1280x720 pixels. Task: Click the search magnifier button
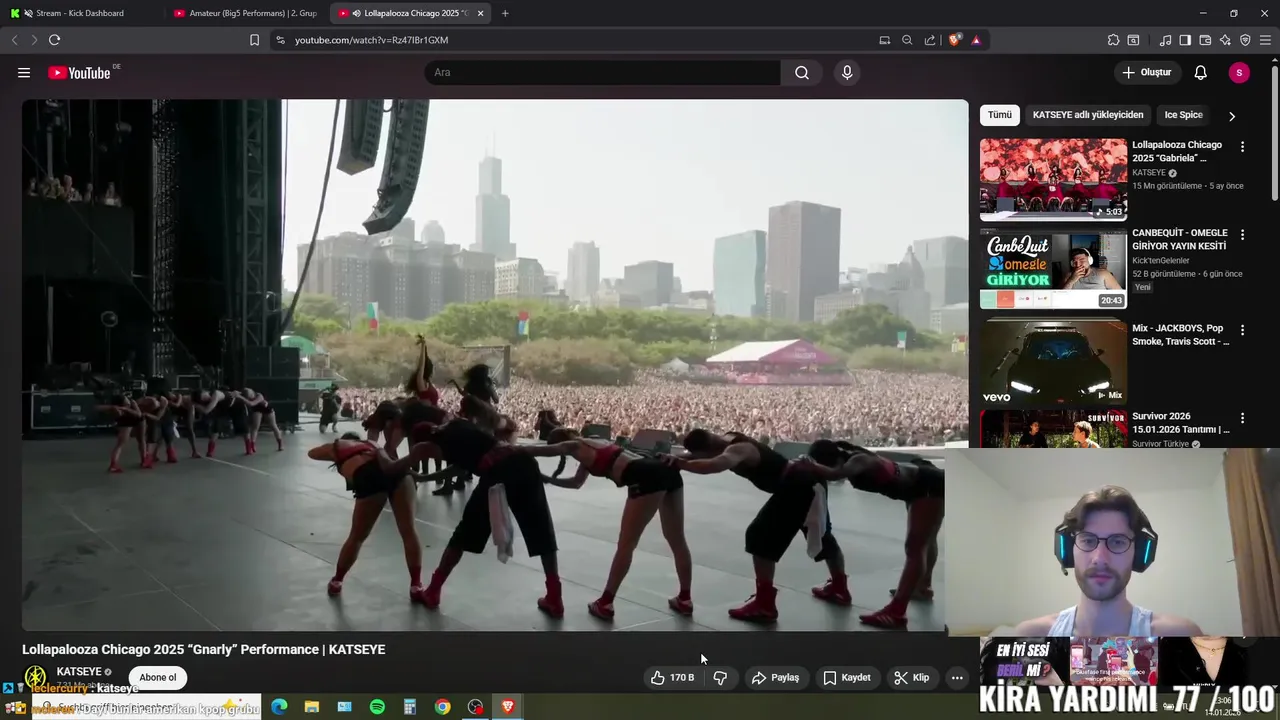point(802,73)
